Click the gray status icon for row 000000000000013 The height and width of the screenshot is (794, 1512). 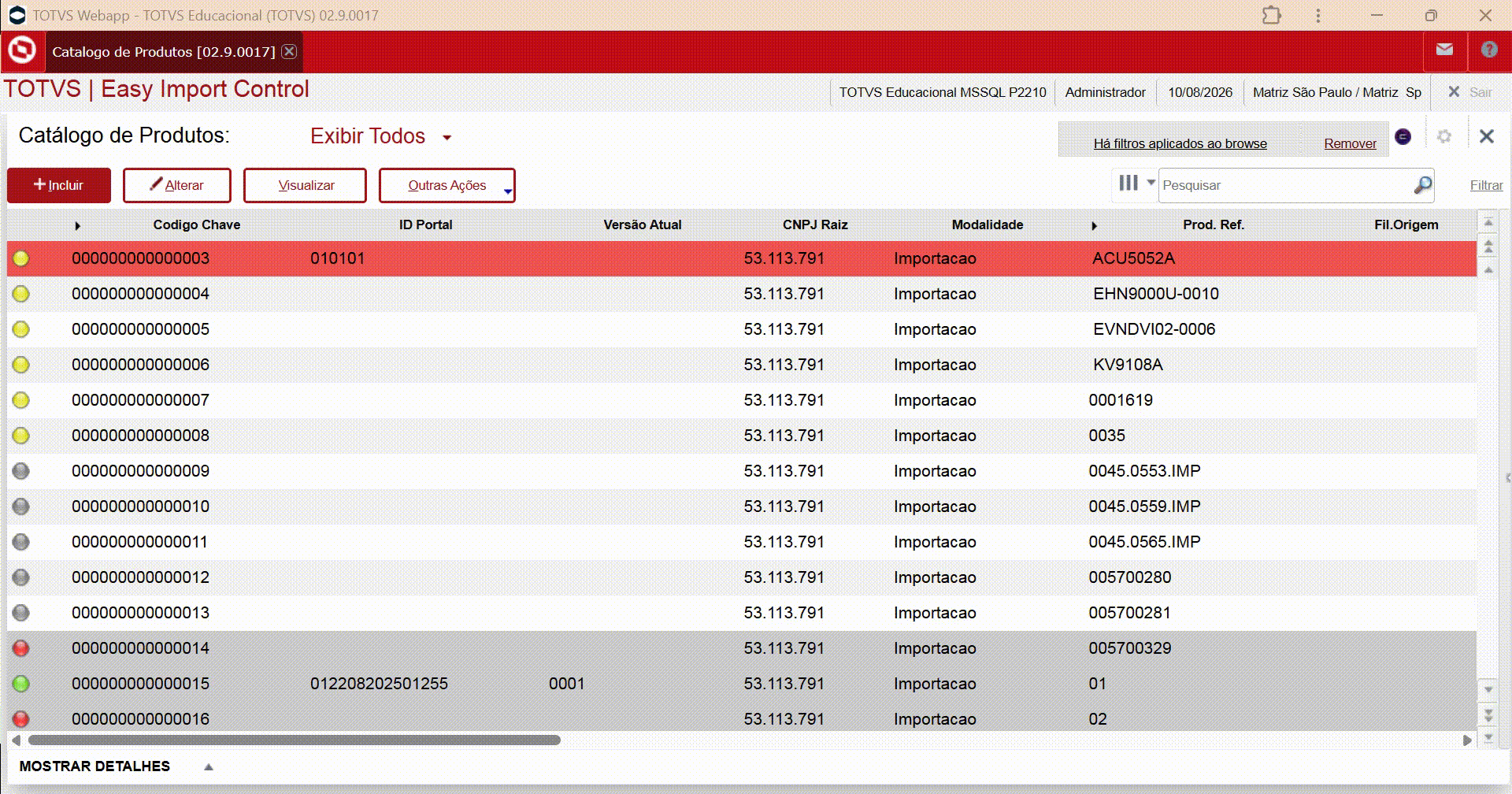pyautogui.click(x=21, y=613)
